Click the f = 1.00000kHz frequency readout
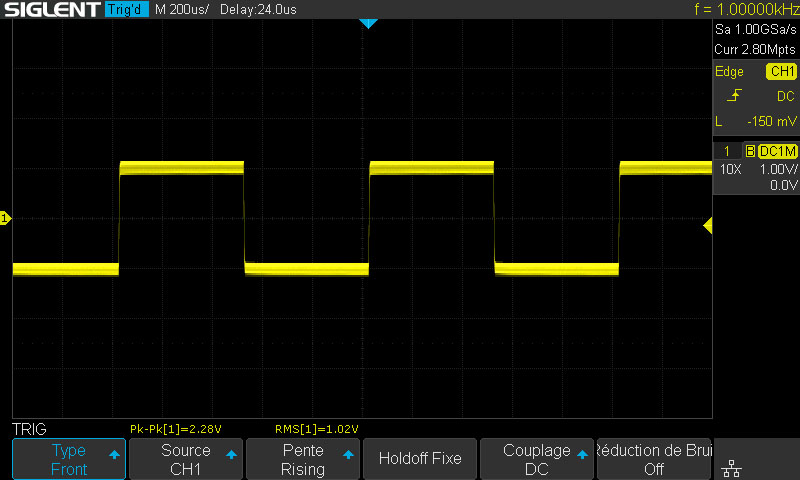 [746, 9]
